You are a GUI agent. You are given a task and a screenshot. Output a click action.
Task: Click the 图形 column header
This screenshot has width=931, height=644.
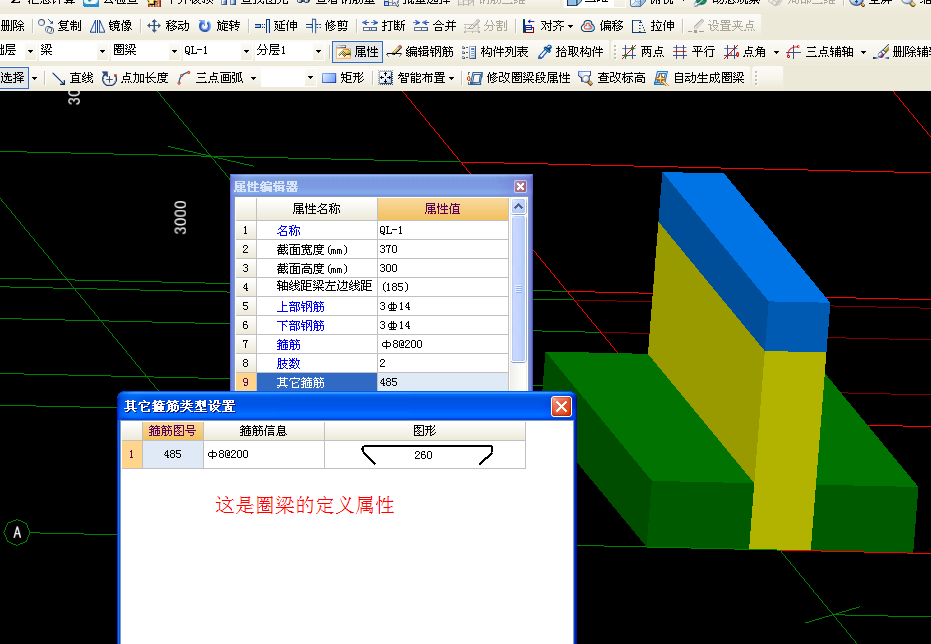(x=425, y=430)
